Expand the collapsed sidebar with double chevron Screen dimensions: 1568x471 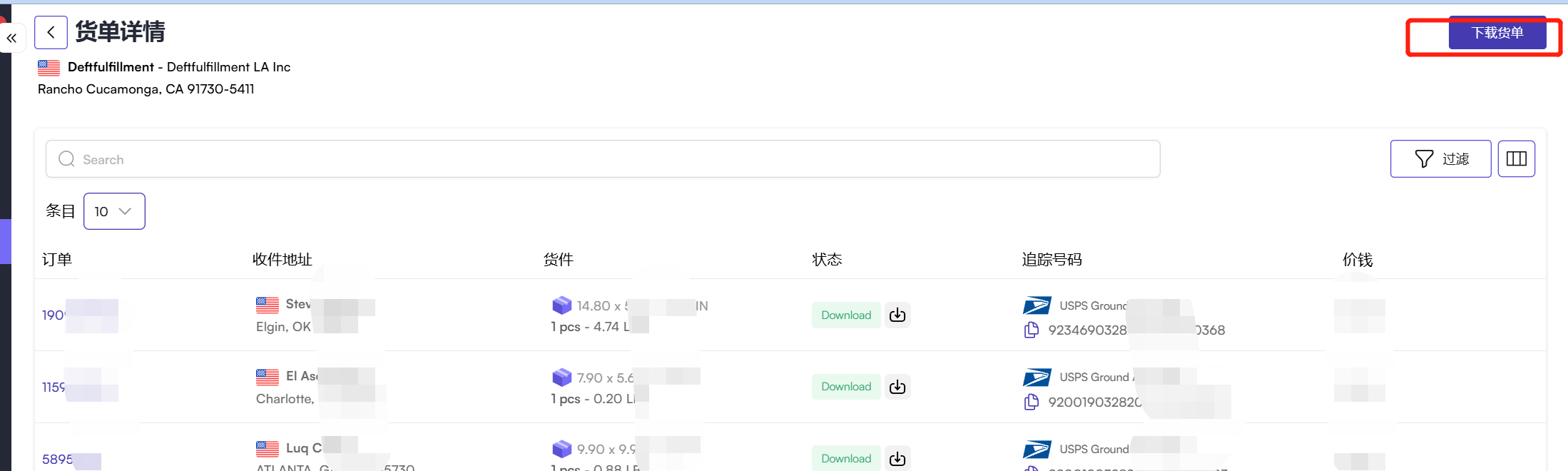[11, 39]
